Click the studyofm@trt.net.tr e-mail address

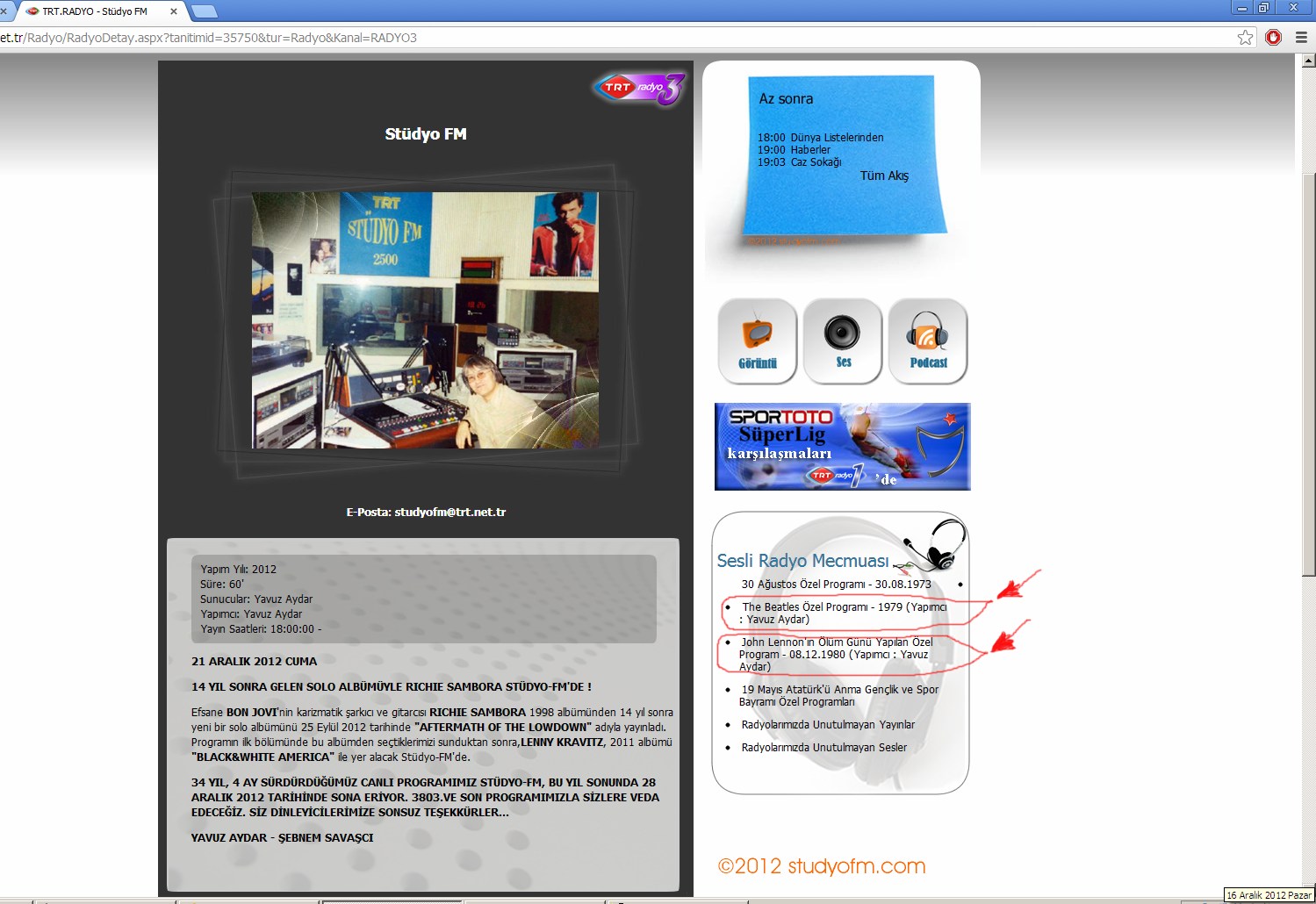449,512
